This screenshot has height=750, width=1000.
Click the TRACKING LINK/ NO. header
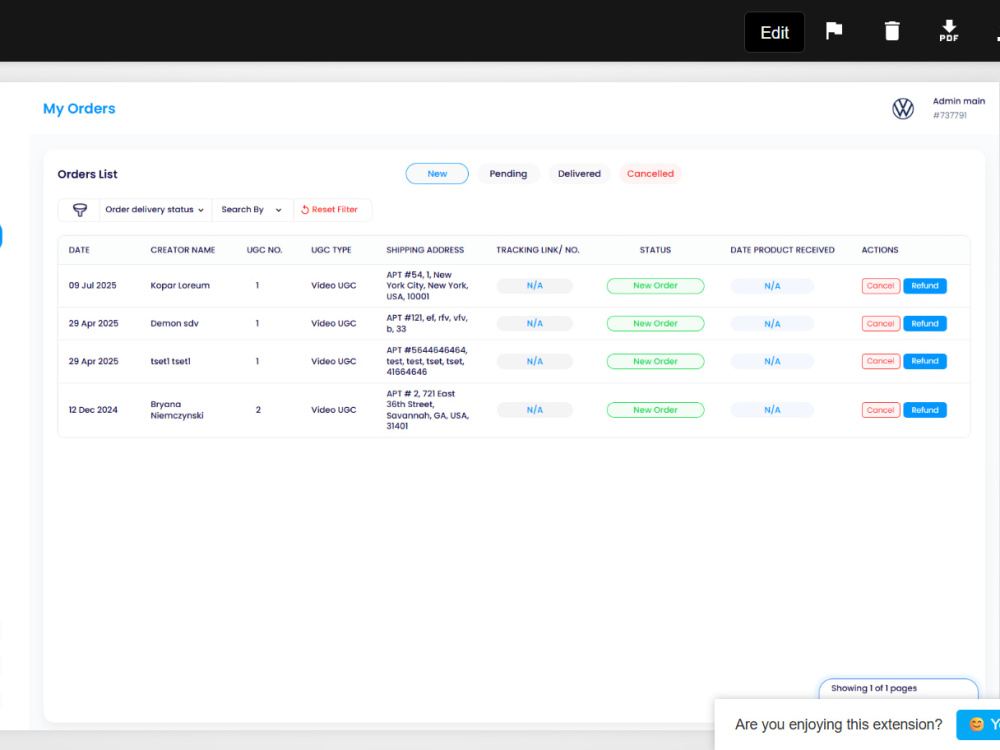(538, 250)
